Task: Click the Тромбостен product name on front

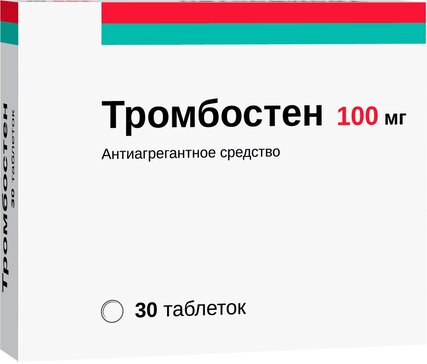Action: pyautogui.click(x=212, y=115)
